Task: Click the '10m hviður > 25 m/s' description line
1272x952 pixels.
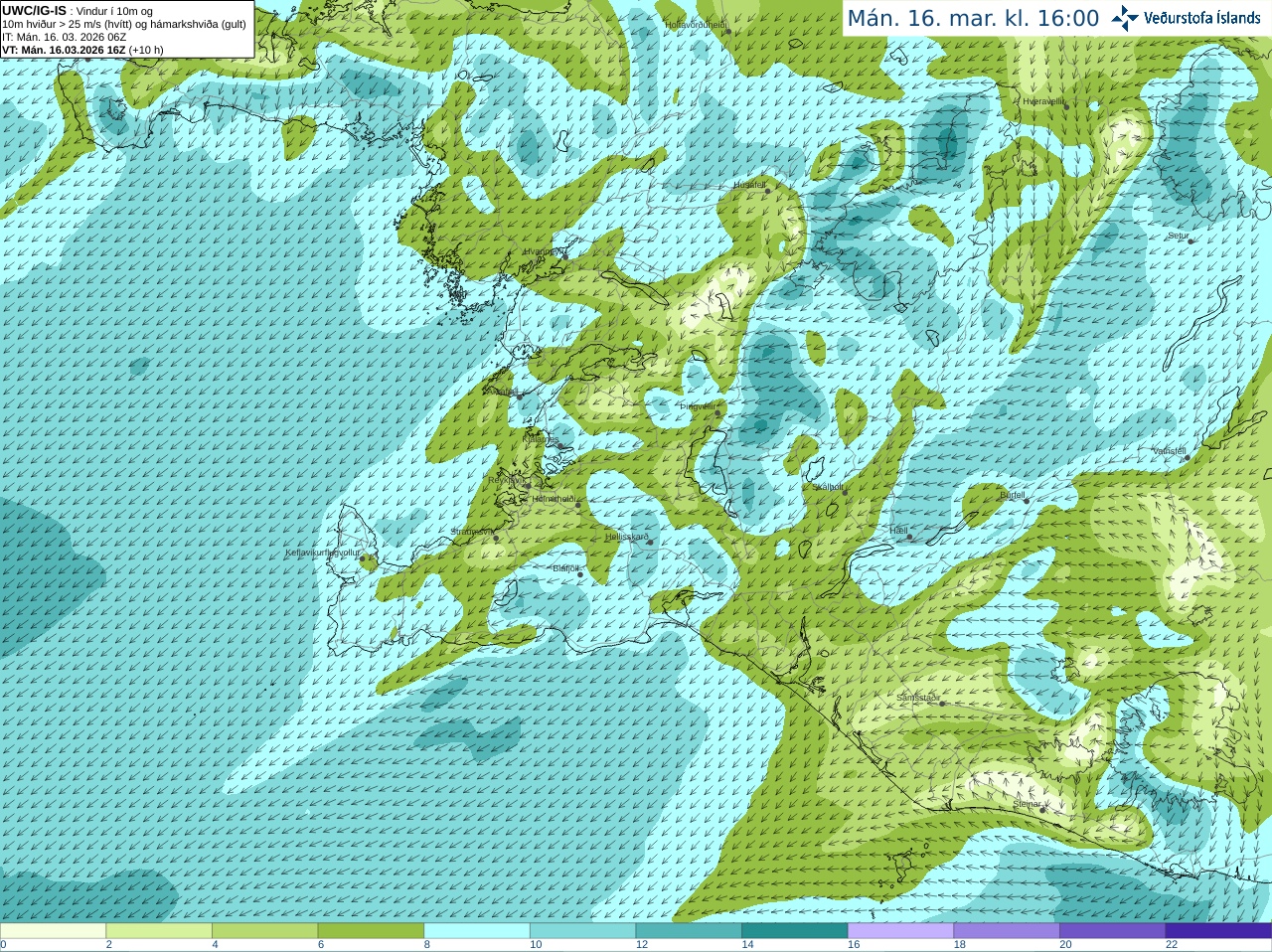Action: [124, 24]
